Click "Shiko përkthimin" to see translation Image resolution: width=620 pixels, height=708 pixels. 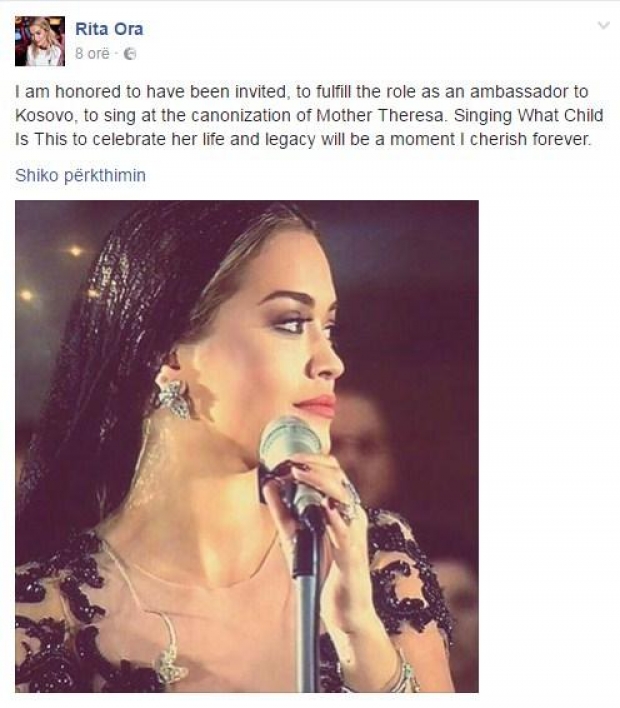(80, 175)
